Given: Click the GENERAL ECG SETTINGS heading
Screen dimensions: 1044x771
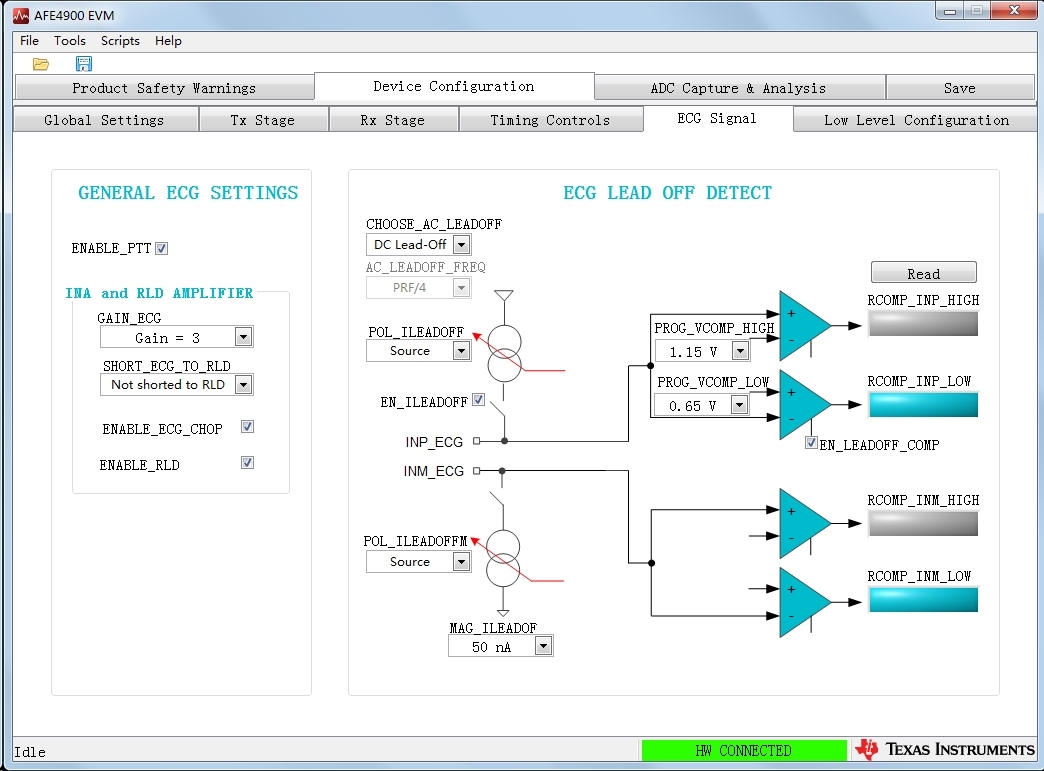Looking at the screenshot, I should [188, 193].
